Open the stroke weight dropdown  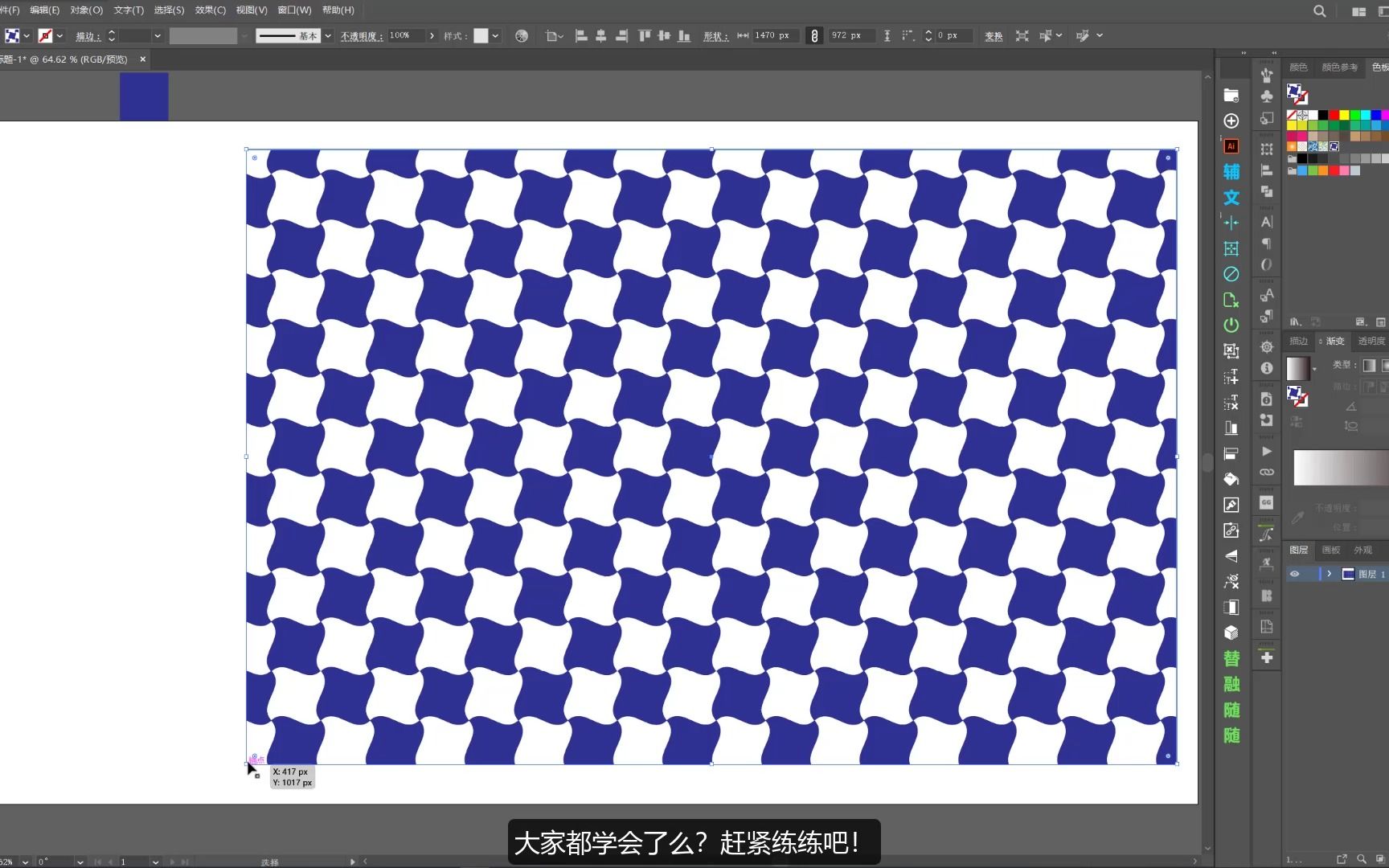(x=158, y=36)
